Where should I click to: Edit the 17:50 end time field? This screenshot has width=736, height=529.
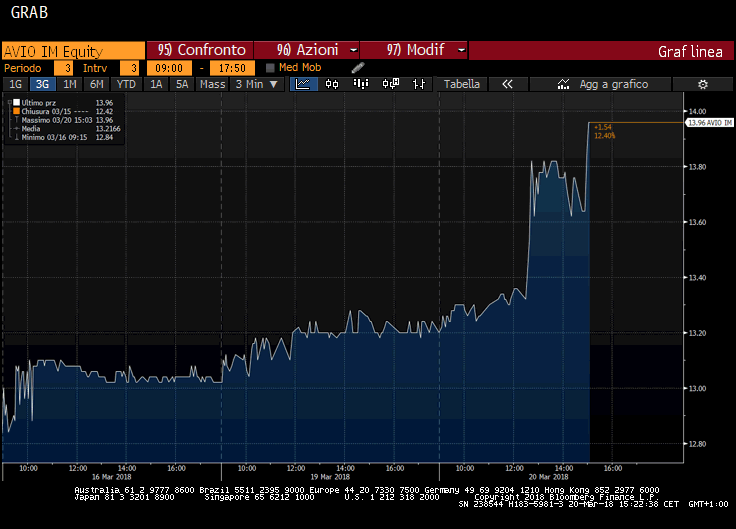(232, 68)
